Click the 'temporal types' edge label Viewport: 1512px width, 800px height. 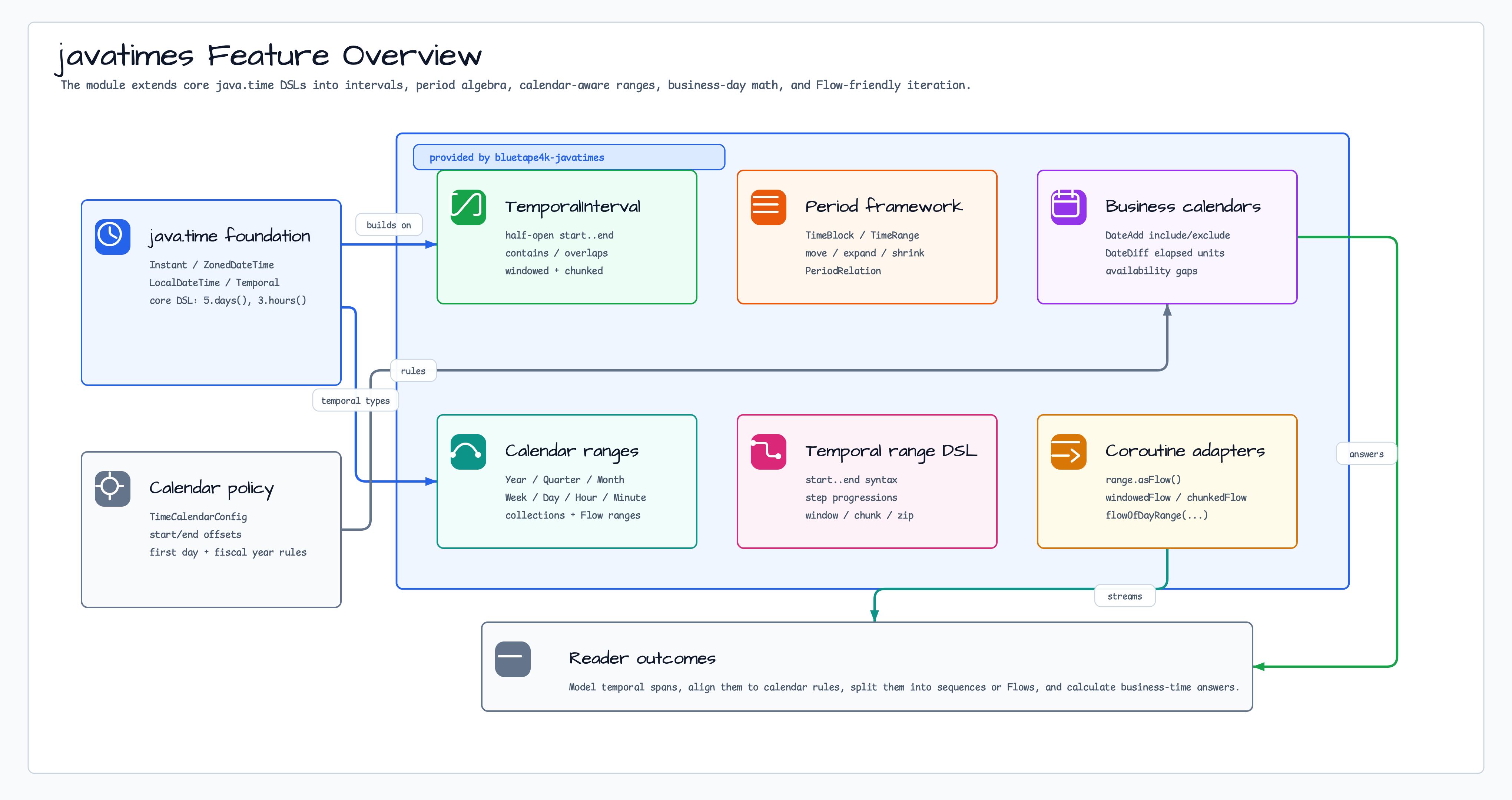point(355,400)
